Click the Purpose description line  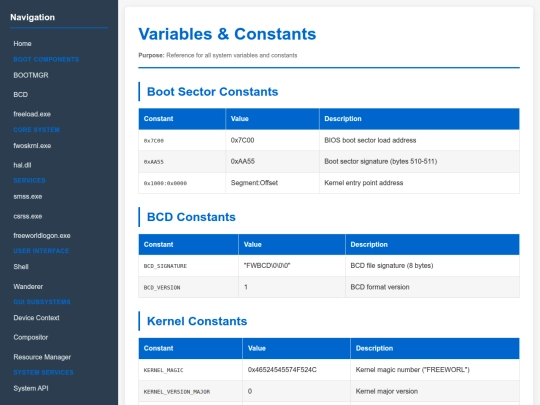218,55
